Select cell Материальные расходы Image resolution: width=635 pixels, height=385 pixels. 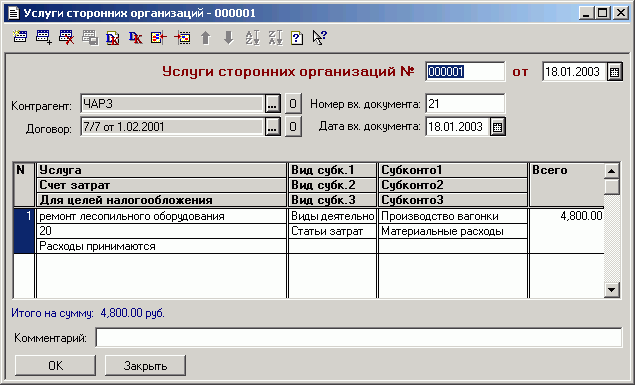[453, 231]
